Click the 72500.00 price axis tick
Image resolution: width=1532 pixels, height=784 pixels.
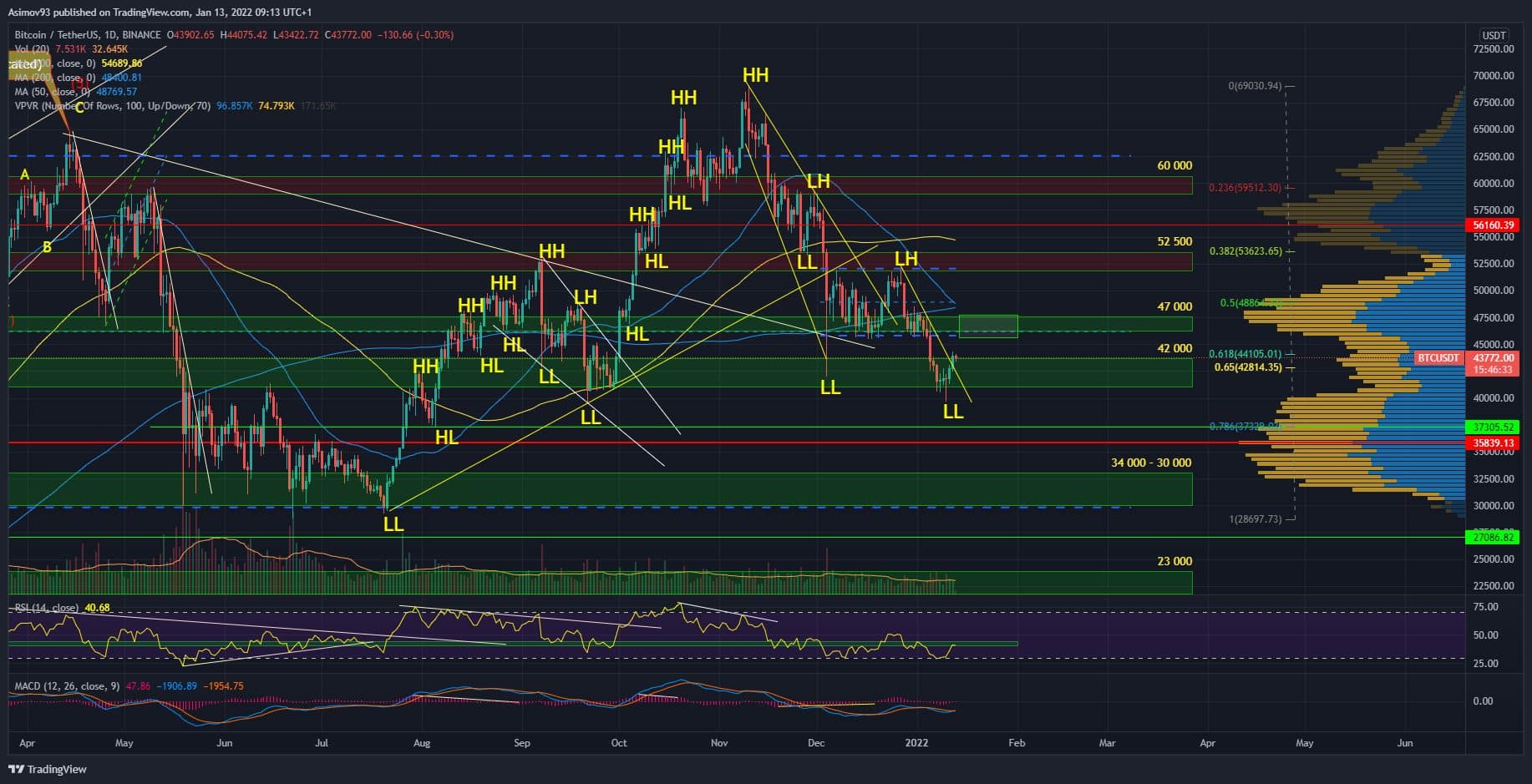[x=1493, y=49]
